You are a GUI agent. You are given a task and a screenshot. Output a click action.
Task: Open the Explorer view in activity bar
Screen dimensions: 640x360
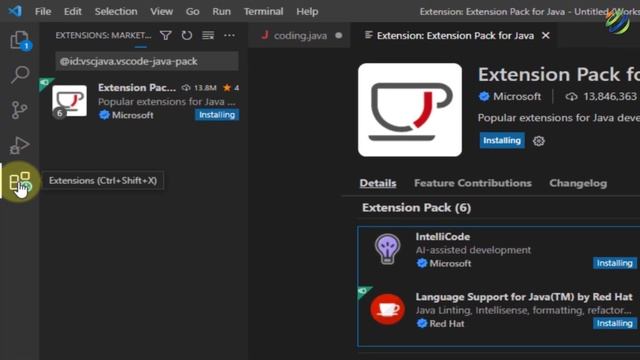[x=20, y=40]
